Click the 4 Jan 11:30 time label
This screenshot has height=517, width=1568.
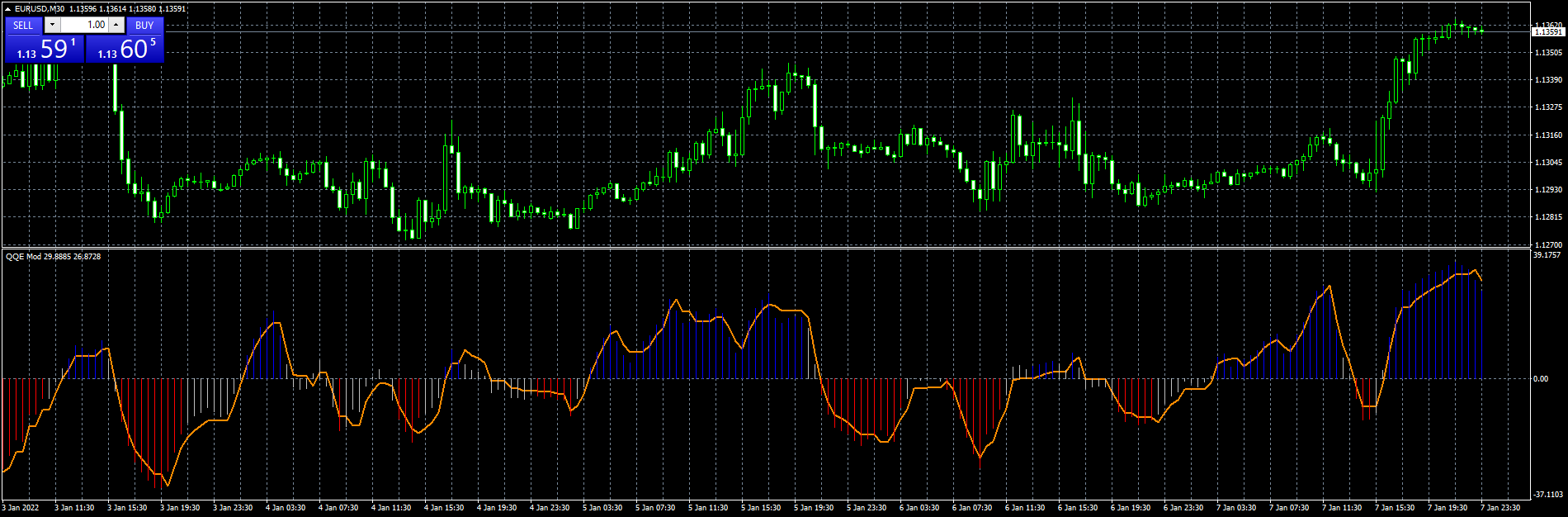(x=392, y=508)
